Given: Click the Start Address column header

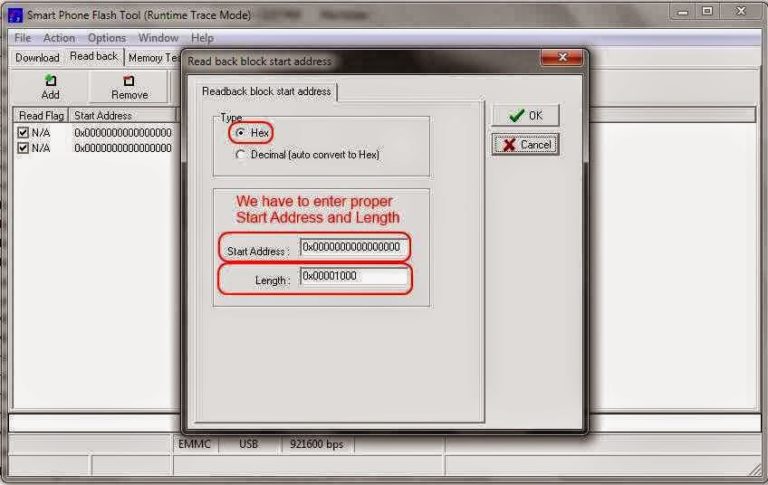Looking at the screenshot, I should click(x=122, y=116).
